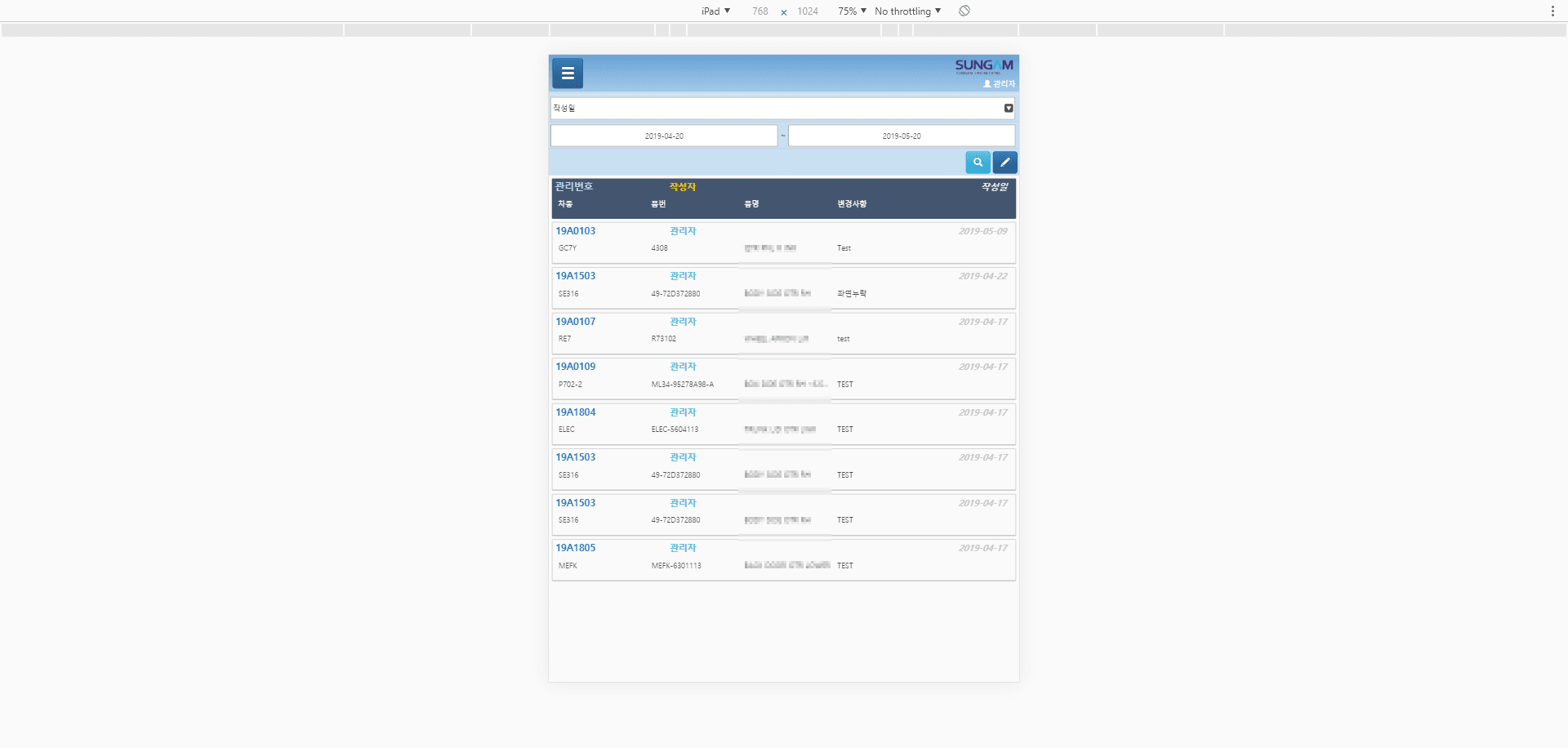
Task: Open the DevTools three-dot options menu
Action: 1552,11
